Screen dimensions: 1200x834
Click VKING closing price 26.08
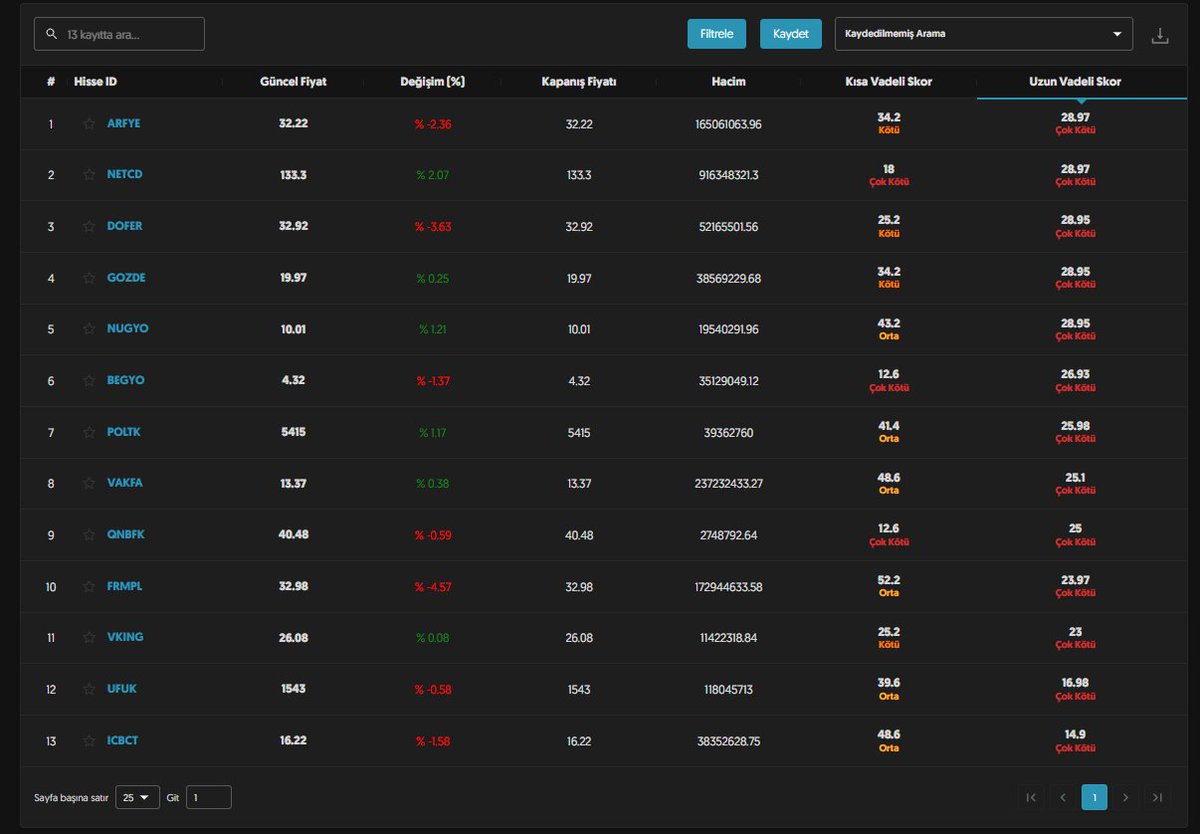[x=579, y=638]
